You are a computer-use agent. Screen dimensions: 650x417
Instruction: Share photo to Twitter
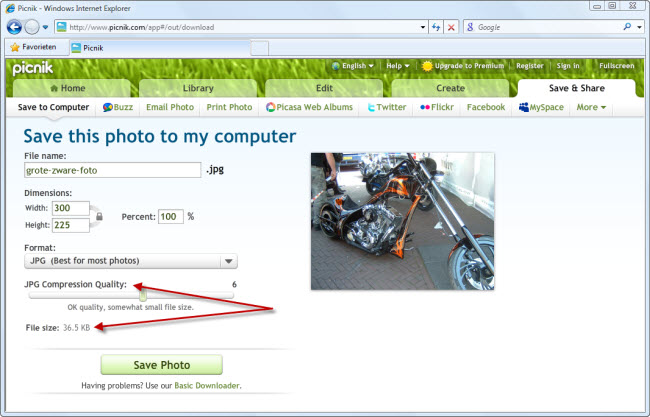point(387,107)
